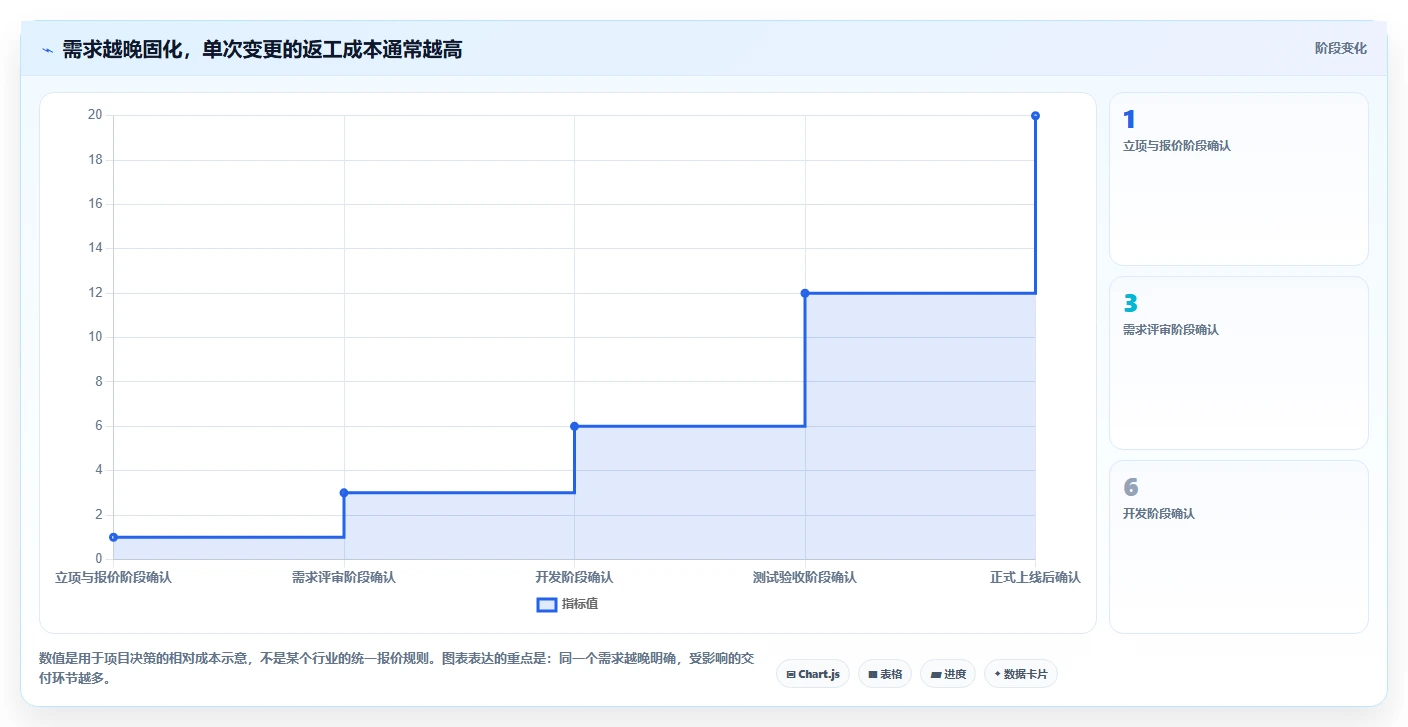The image size is (1408, 727).
Task: Click the lightning icon beside the title
Action: (48, 50)
